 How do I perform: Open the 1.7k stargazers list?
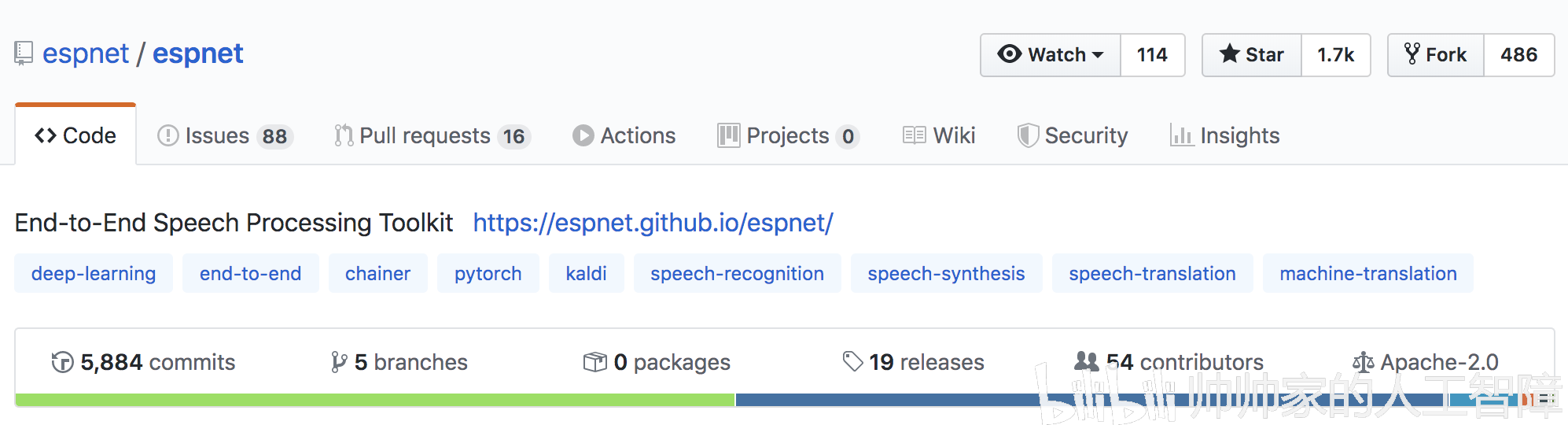[x=1335, y=55]
